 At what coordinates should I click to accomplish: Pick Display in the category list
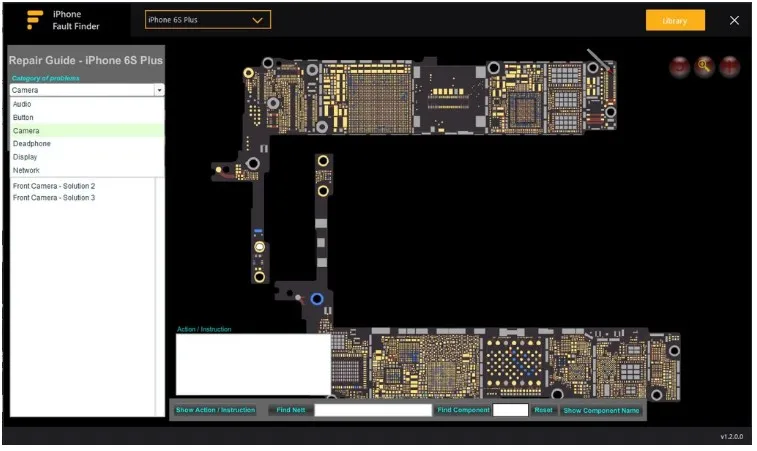[87, 157]
